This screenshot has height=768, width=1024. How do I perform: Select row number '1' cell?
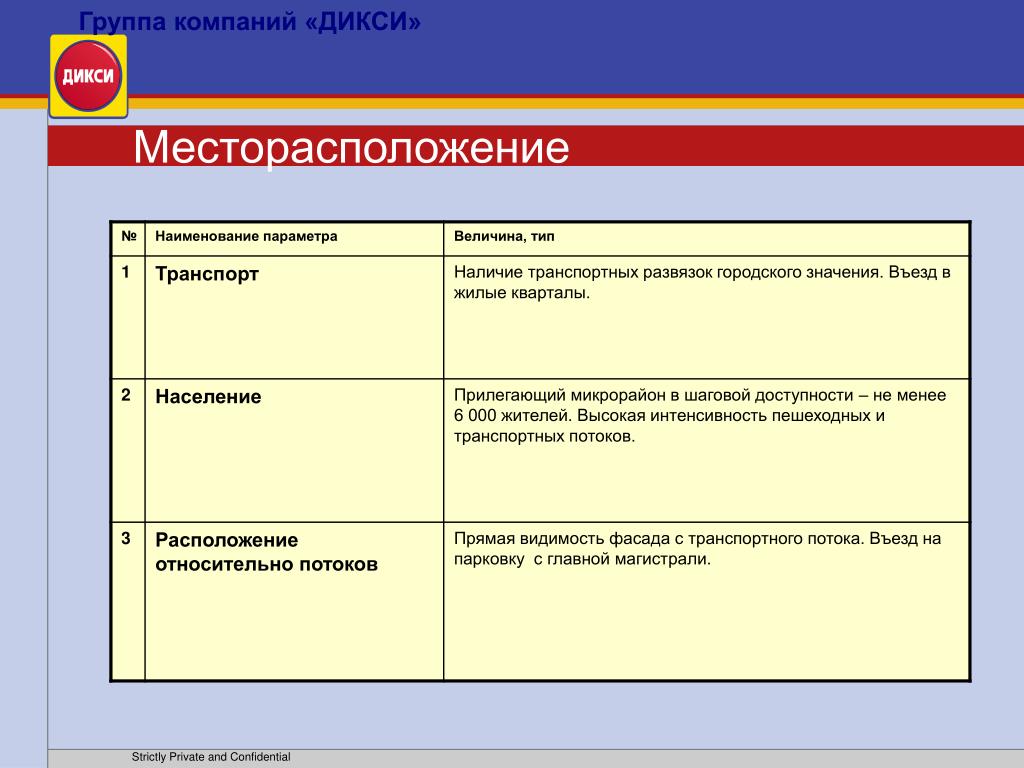(129, 317)
